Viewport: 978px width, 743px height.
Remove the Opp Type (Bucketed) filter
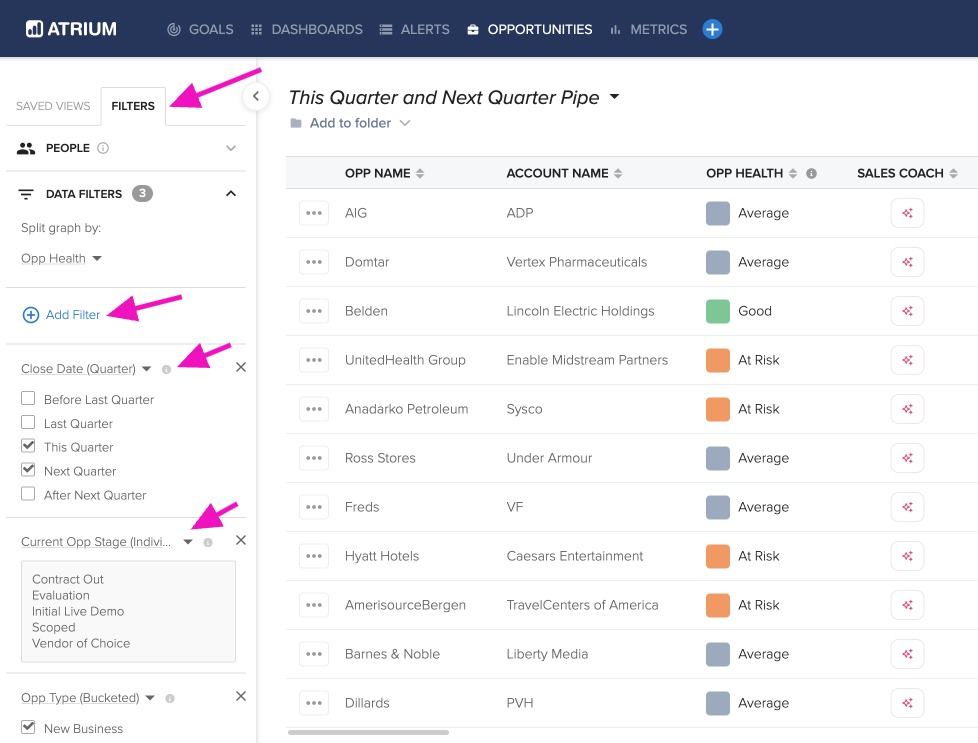(241, 696)
